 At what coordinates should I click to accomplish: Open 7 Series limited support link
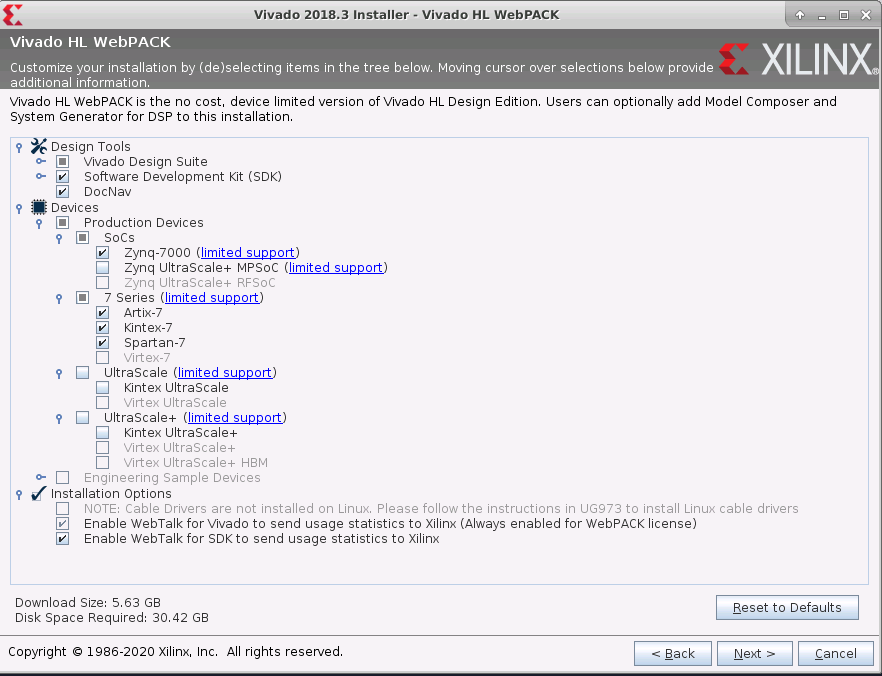tap(212, 298)
